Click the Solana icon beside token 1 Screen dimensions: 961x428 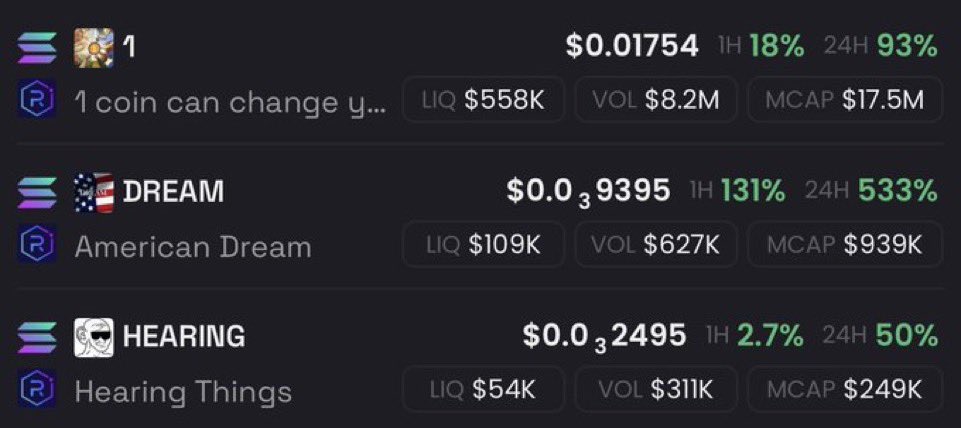pos(37,47)
